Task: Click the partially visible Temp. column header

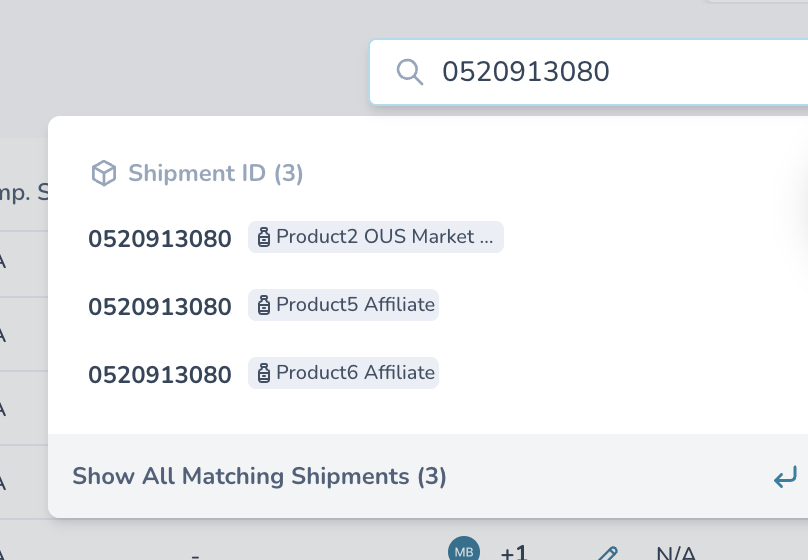Action: point(24,192)
